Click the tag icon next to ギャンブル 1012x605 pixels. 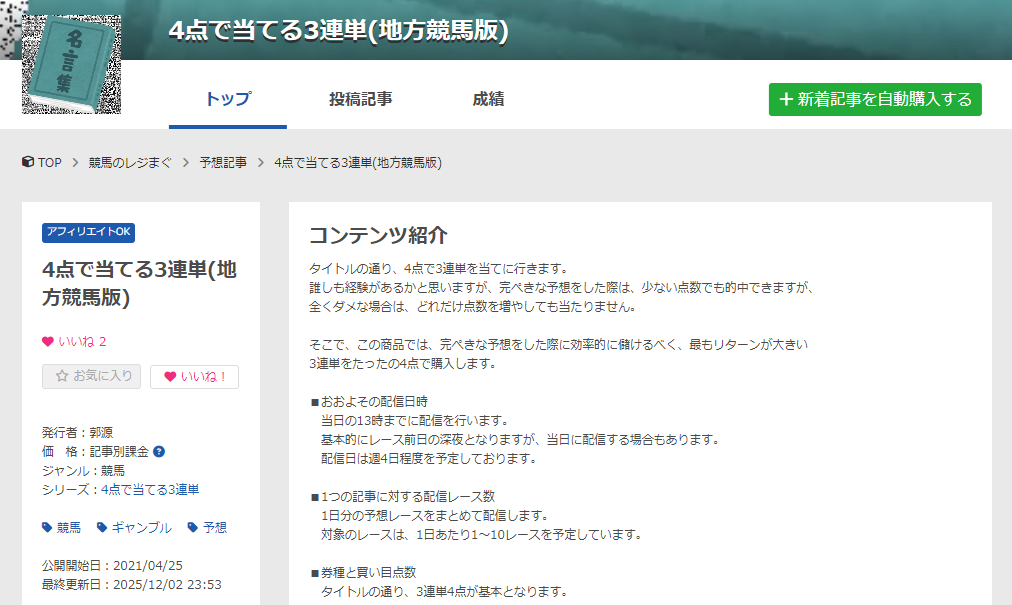(x=102, y=528)
